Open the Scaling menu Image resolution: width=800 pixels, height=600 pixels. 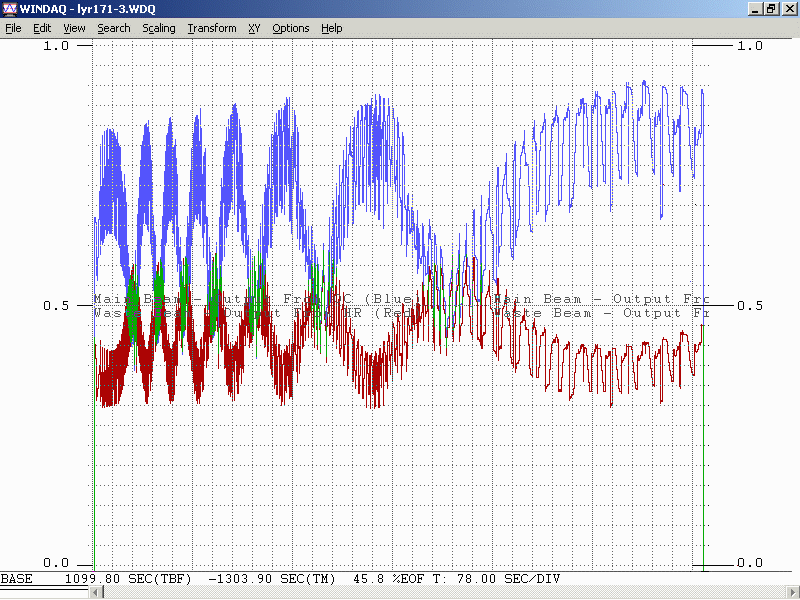(158, 28)
